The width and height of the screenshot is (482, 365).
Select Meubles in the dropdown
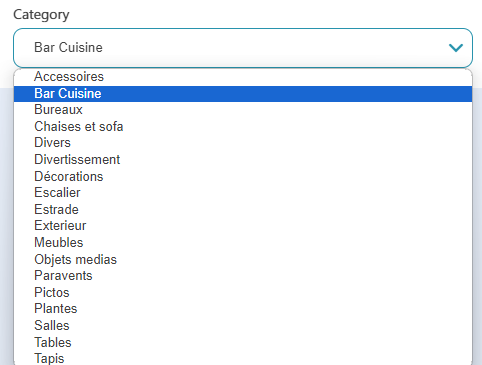(x=243, y=242)
